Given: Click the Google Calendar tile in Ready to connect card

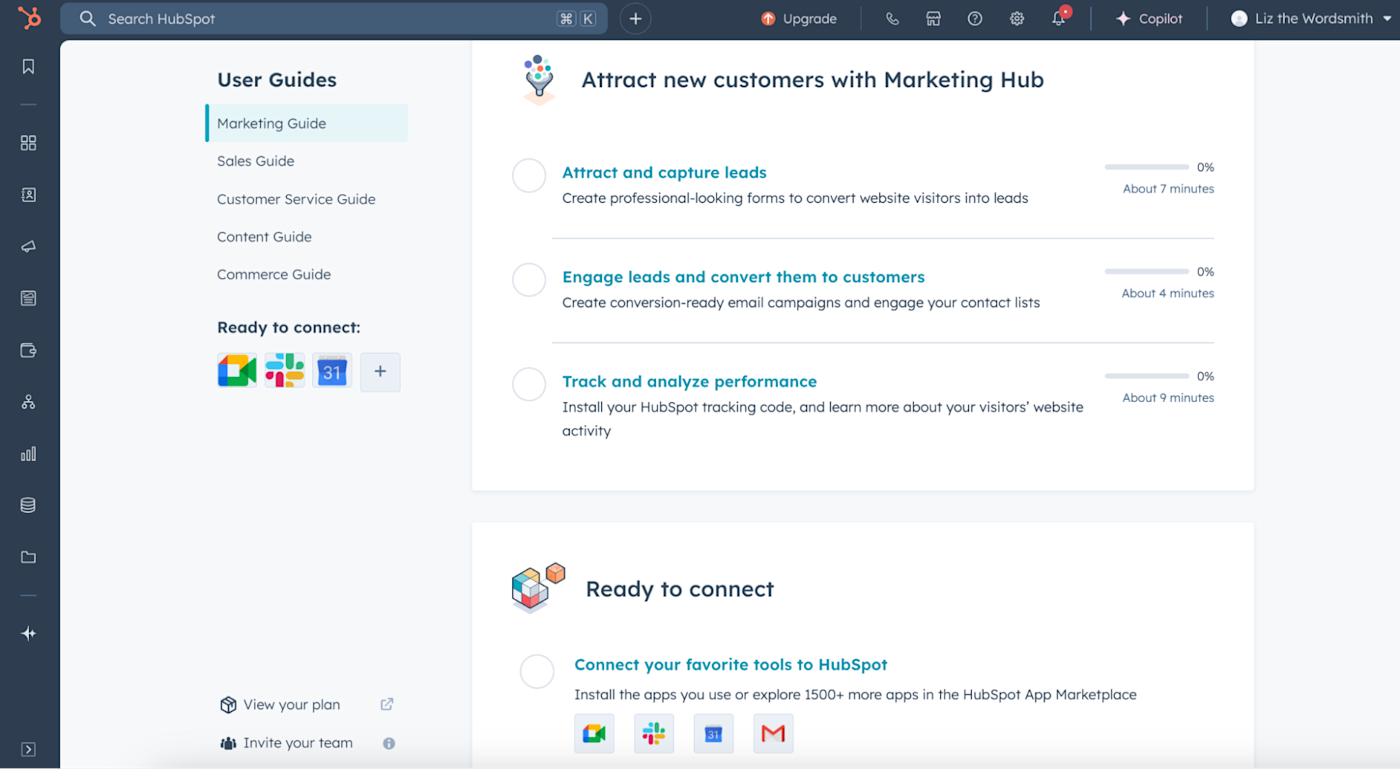Looking at the screenshot, I should click(713, 733).
